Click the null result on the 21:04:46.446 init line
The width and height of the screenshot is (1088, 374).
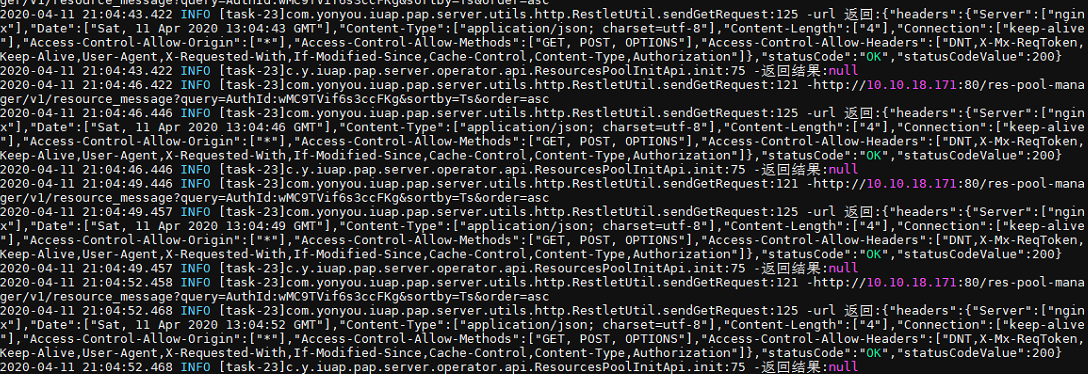(x=843, y=170)
